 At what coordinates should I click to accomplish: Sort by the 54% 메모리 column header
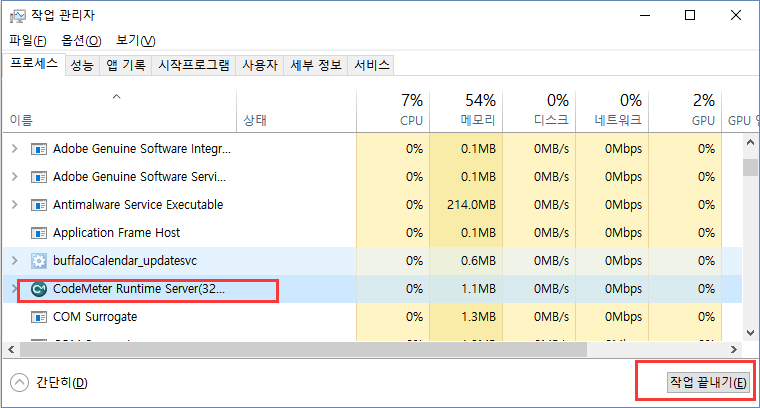(x=466, y=111)
